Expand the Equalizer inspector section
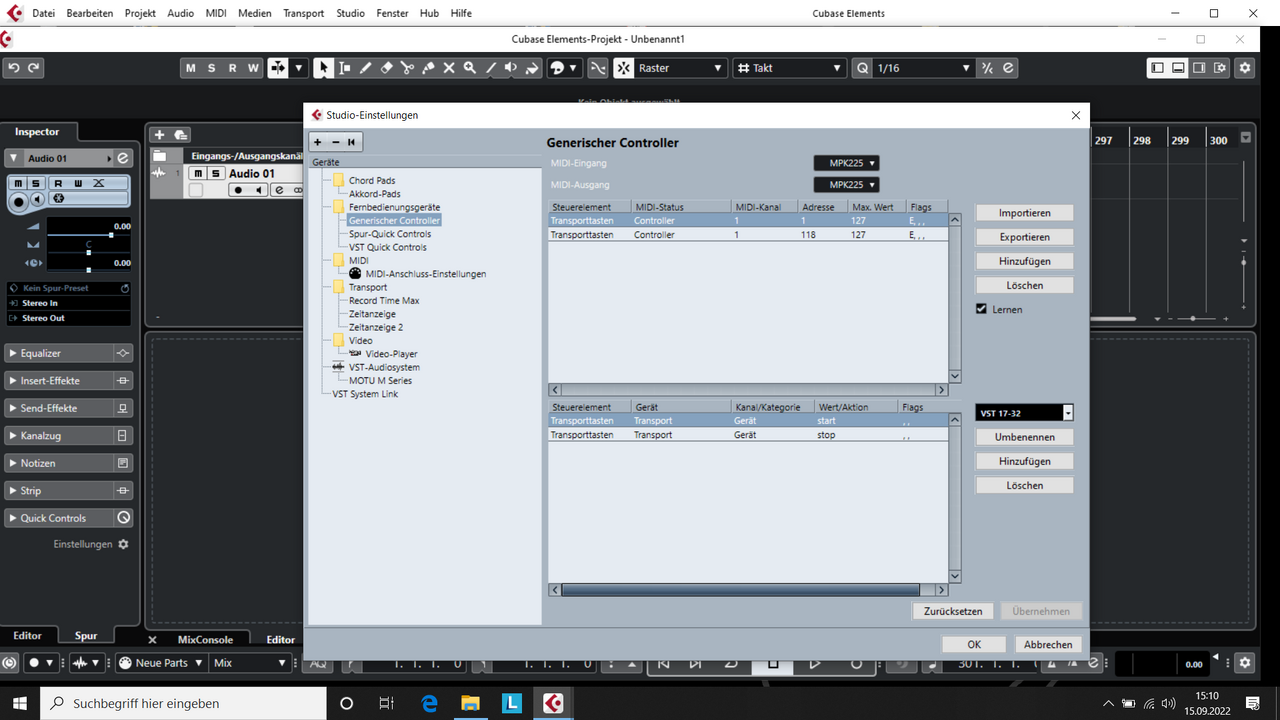The width and height of the screenshot is (1280, 720). pyautogui.click(x=68, y=353)
